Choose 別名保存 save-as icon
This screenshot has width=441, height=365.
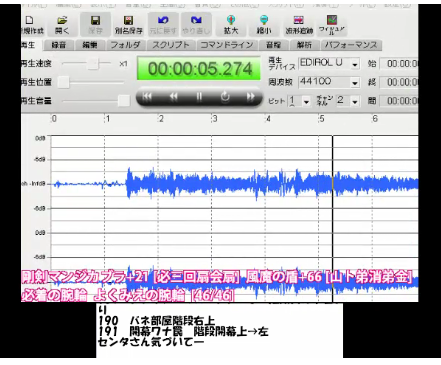(128, 24)
